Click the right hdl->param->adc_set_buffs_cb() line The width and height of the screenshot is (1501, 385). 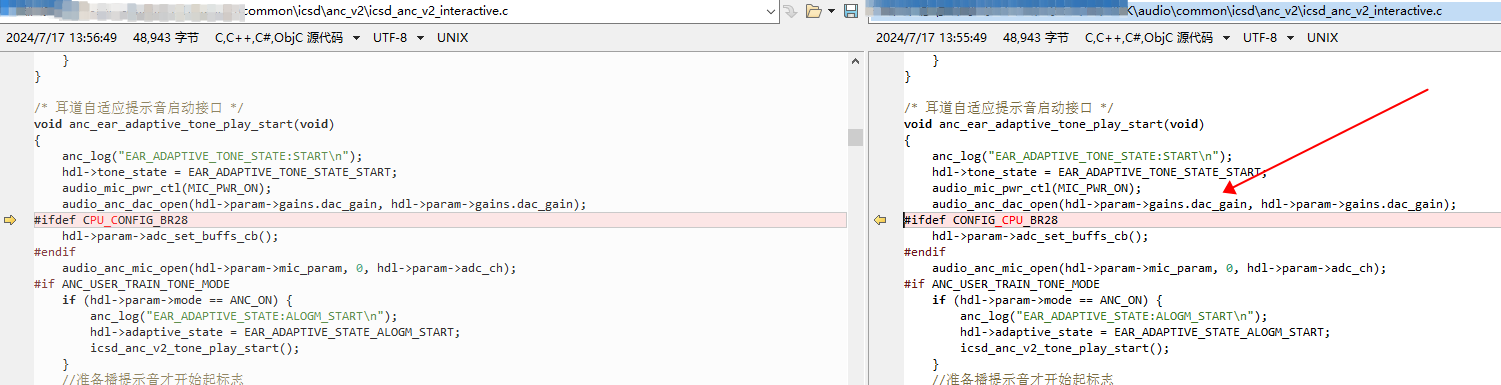pos(1040,236)
